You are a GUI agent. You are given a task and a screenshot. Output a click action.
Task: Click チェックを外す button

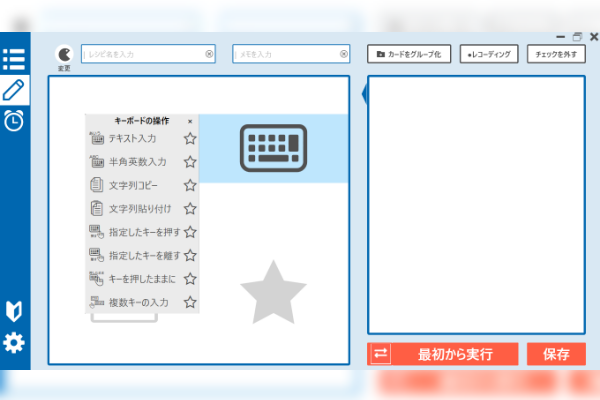click(556, 54)
